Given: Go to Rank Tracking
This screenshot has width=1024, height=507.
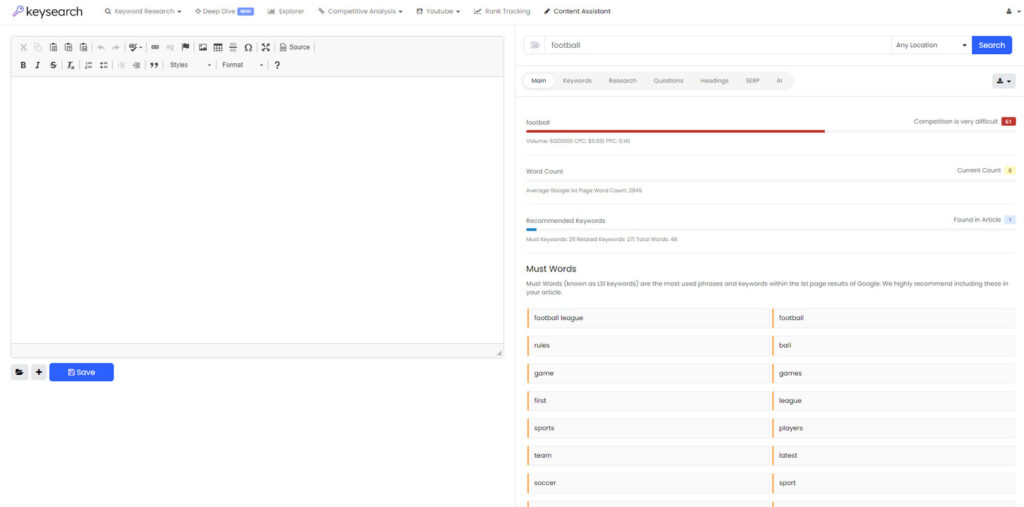Looking at the screenshot, I should [502, 11].
